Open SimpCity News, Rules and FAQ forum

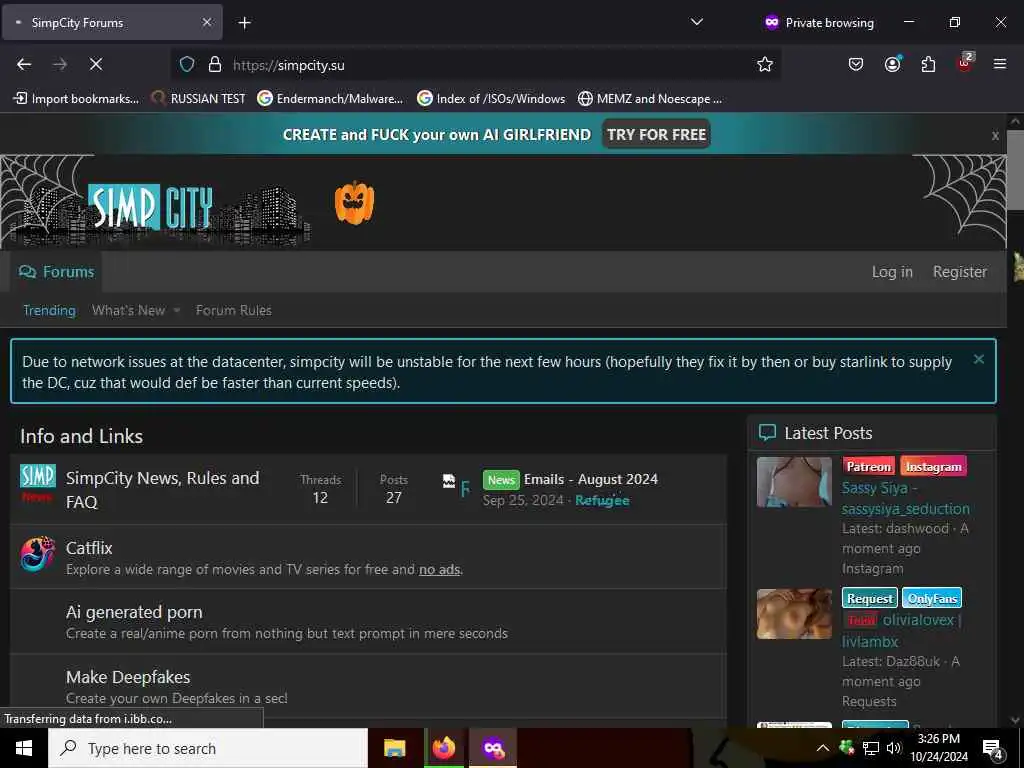tap(163, 490)
